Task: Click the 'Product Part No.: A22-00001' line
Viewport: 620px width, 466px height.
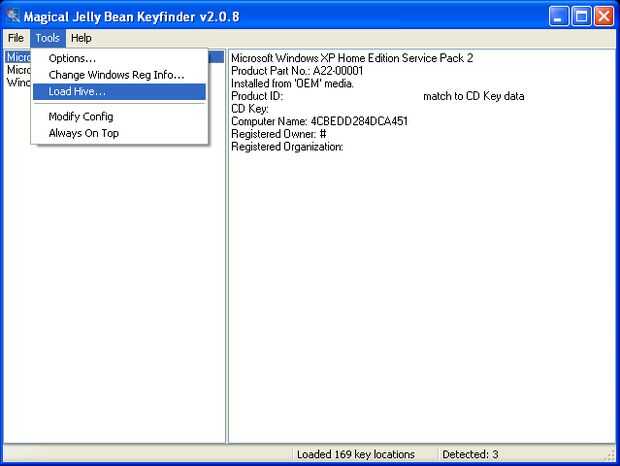Action: click(297, 71)
